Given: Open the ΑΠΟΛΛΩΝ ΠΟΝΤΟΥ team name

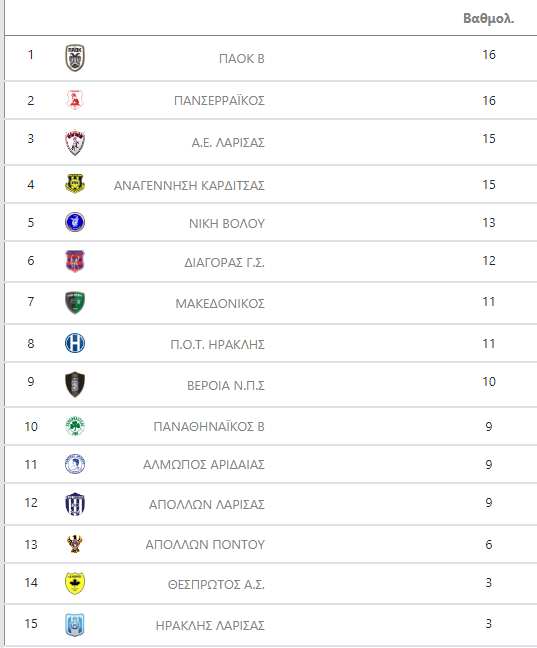Looking at the screenshot, I should (205, 545).
